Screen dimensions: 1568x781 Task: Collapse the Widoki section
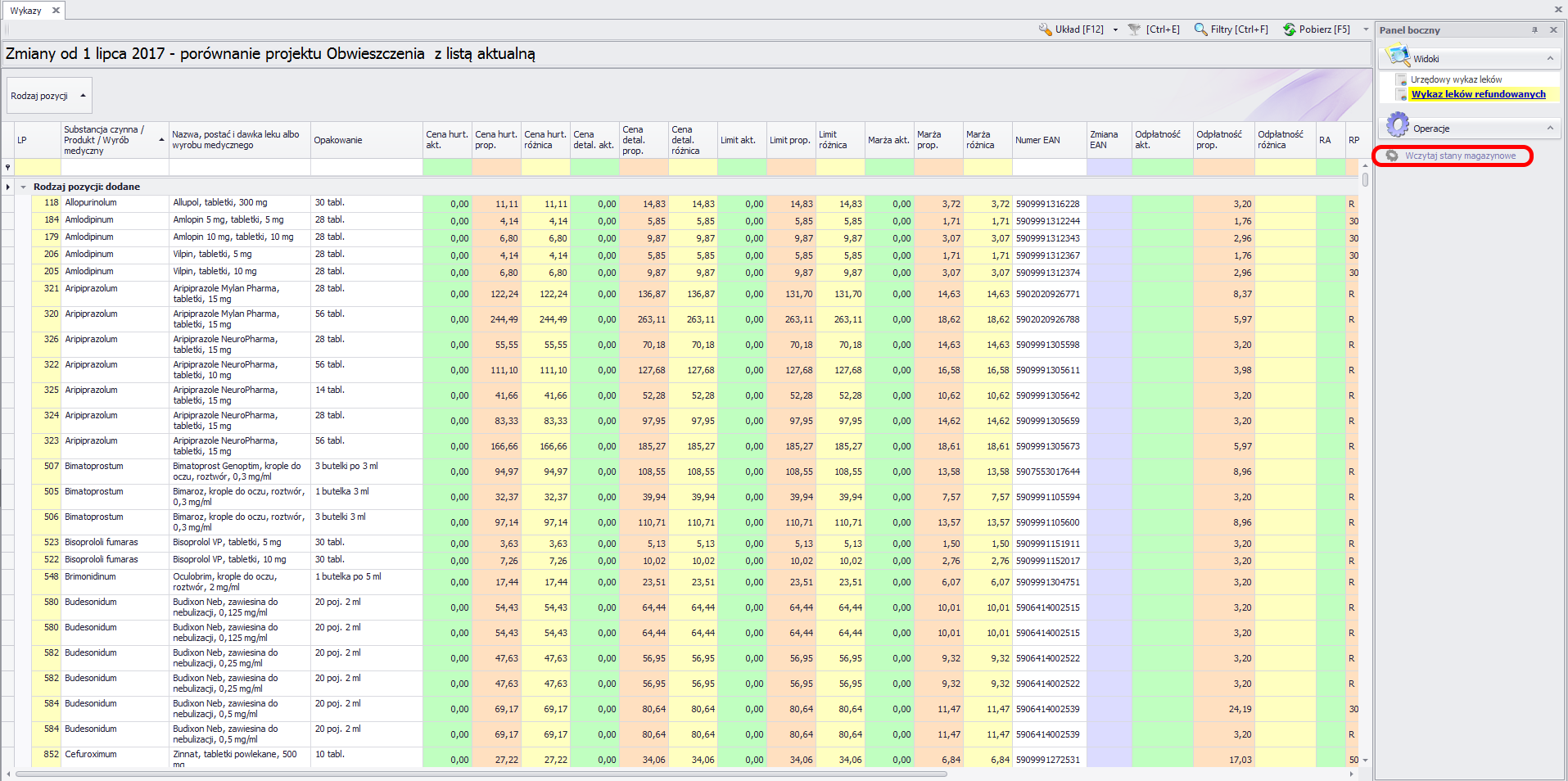click(1550, 59)
